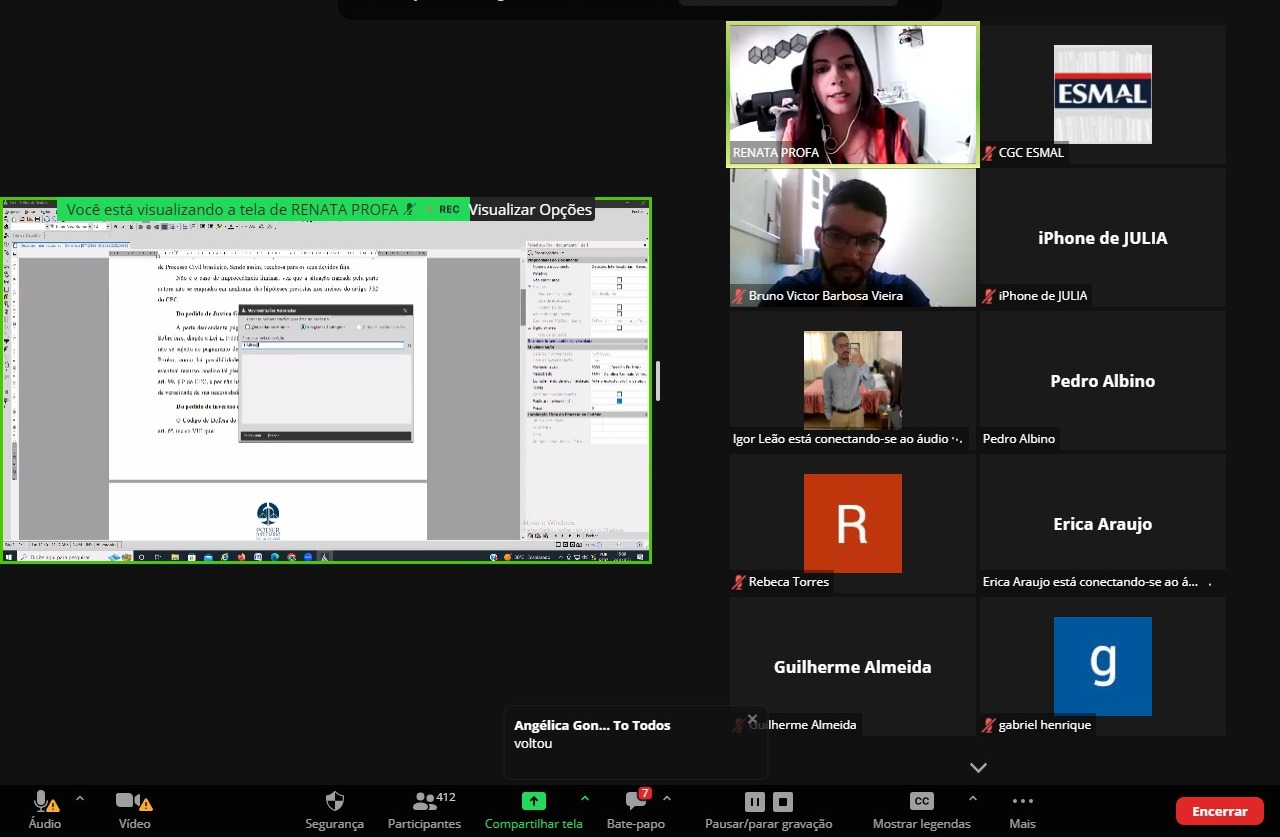Expand the share options arrow beside Compartilhar tela
Screen dimensions: 1280x837
point(585,798)
